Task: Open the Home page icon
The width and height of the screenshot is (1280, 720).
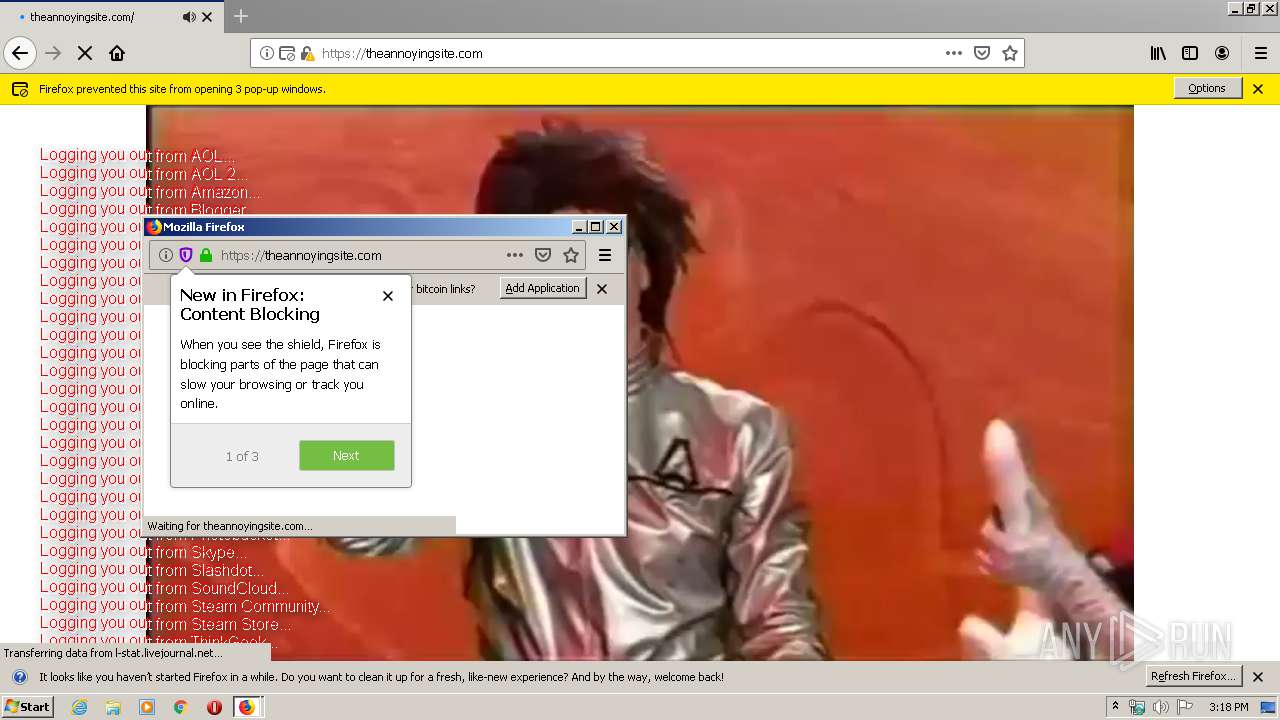Action: 117,53
